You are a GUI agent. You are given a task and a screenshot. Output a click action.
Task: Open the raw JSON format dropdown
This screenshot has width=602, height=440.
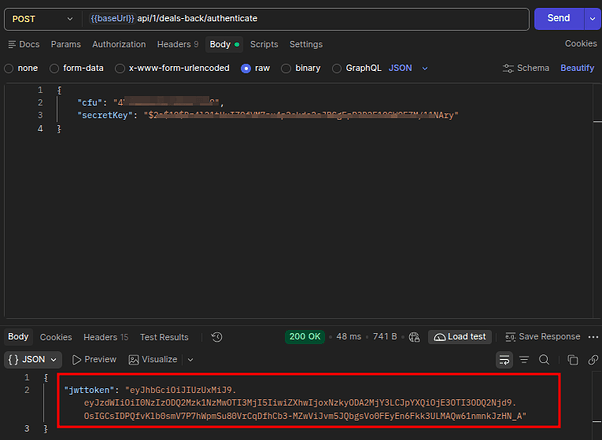coord(408,68)
